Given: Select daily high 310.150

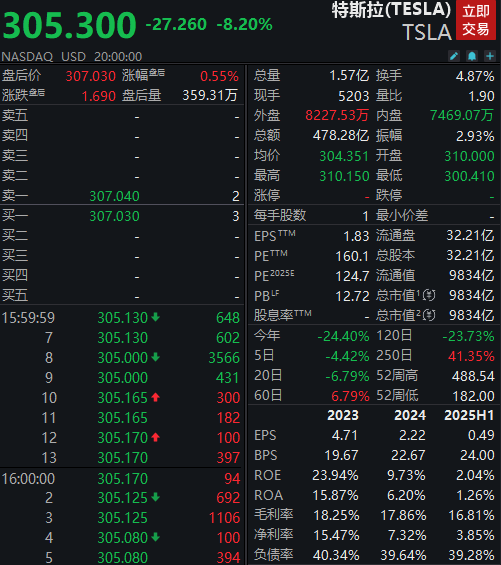Looking at the screenshot, I should click(x=344, y=176).
